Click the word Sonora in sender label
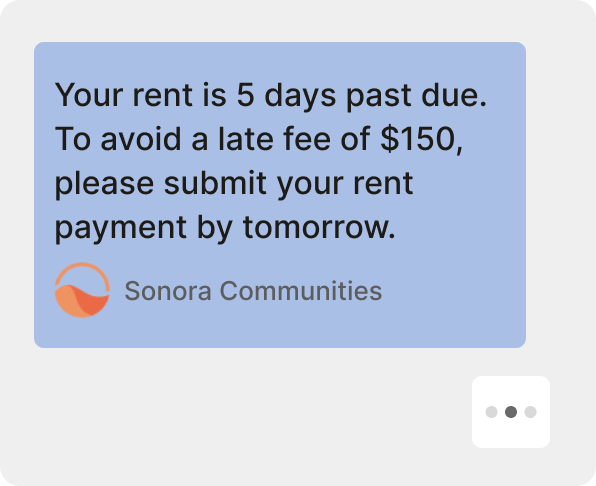 pos(168,291)
